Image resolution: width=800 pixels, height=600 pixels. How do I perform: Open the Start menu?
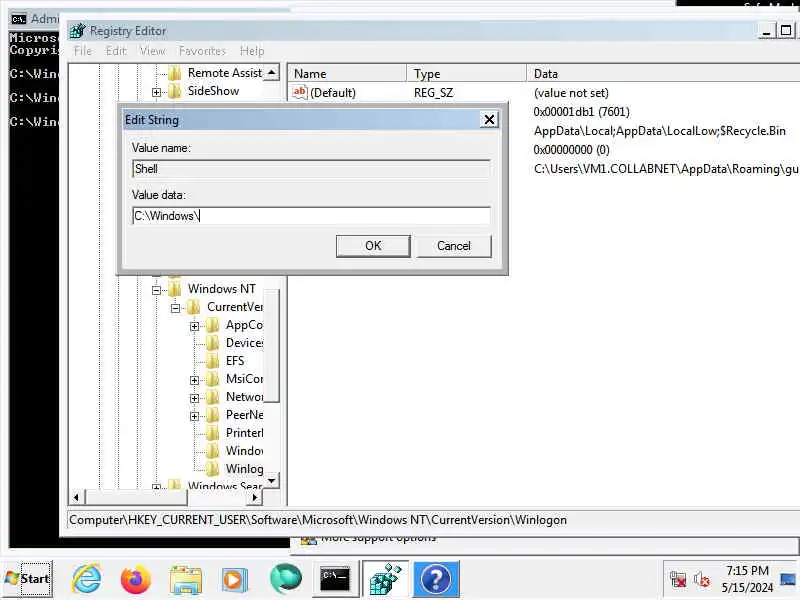tap(28, 579)
